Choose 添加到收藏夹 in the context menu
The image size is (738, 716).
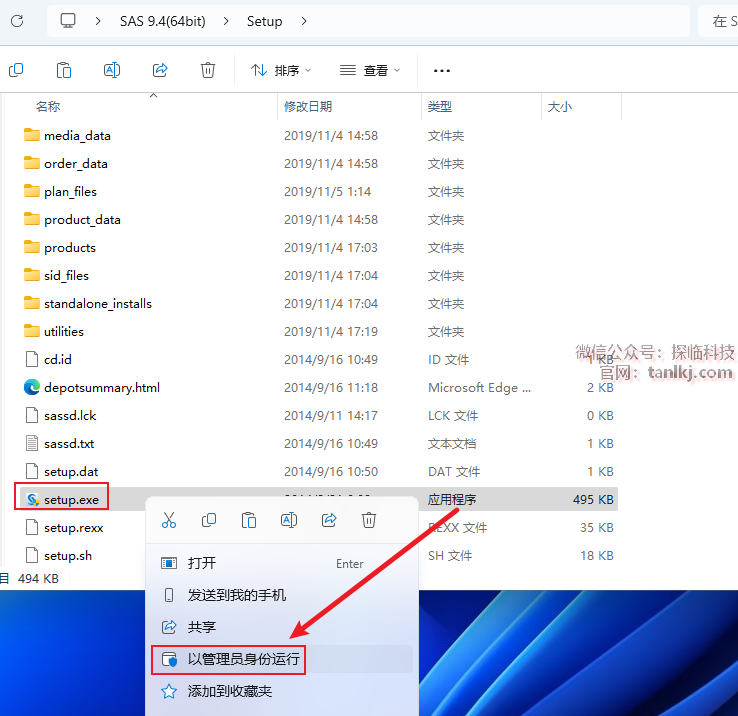click(x=282, y=691)
